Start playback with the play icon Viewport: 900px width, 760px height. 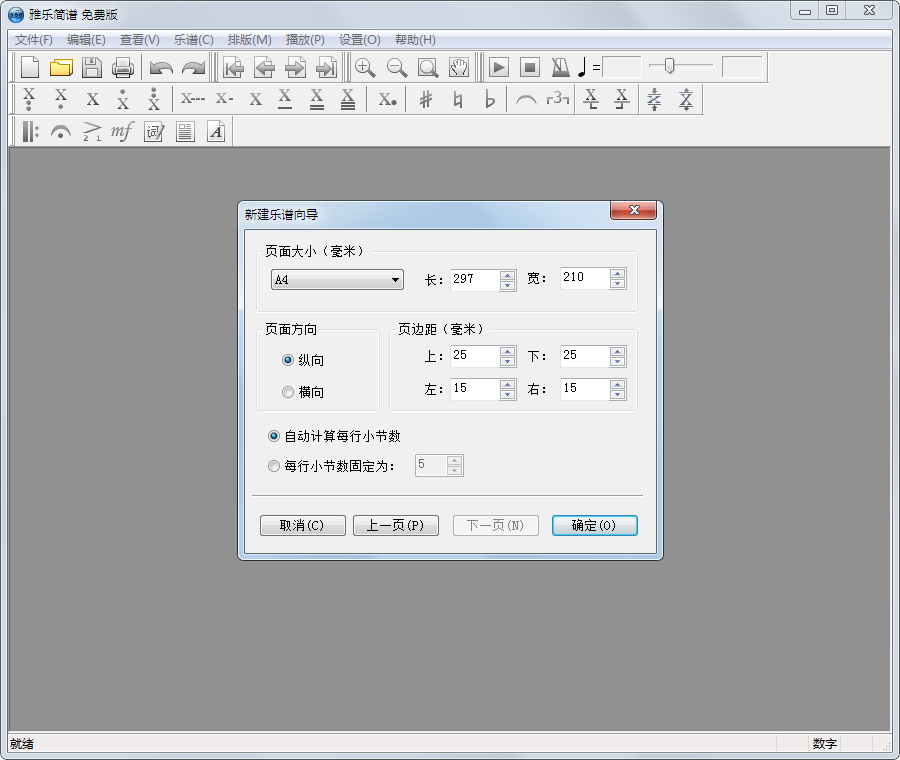tap(499, 67)
